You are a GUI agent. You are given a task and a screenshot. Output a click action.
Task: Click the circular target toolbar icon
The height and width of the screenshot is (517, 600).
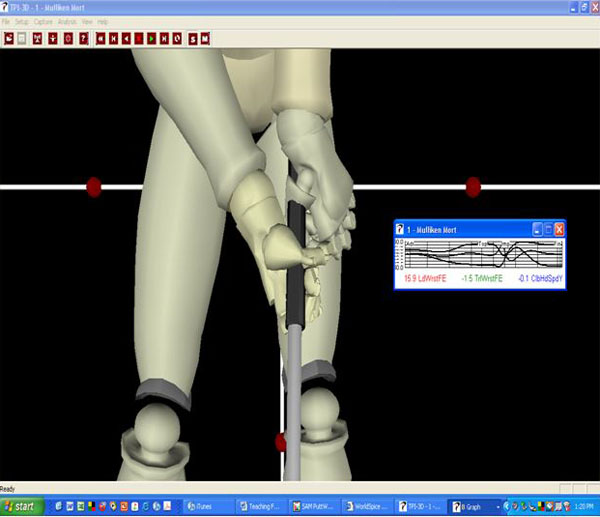coord(68,39)
